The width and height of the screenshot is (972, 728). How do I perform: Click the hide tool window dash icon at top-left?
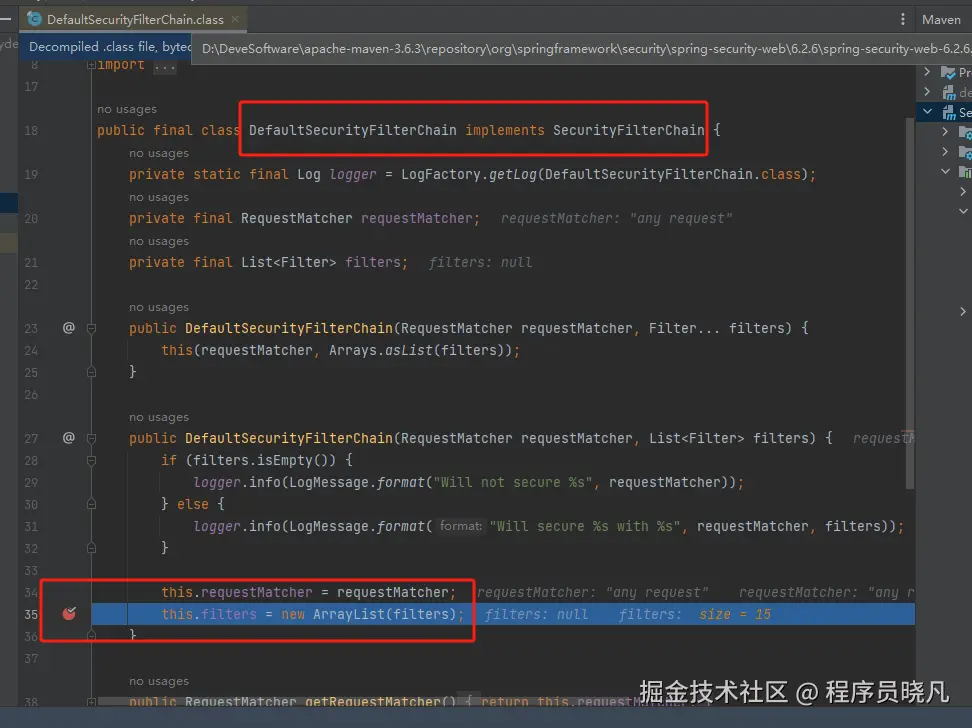click(6, 19)
